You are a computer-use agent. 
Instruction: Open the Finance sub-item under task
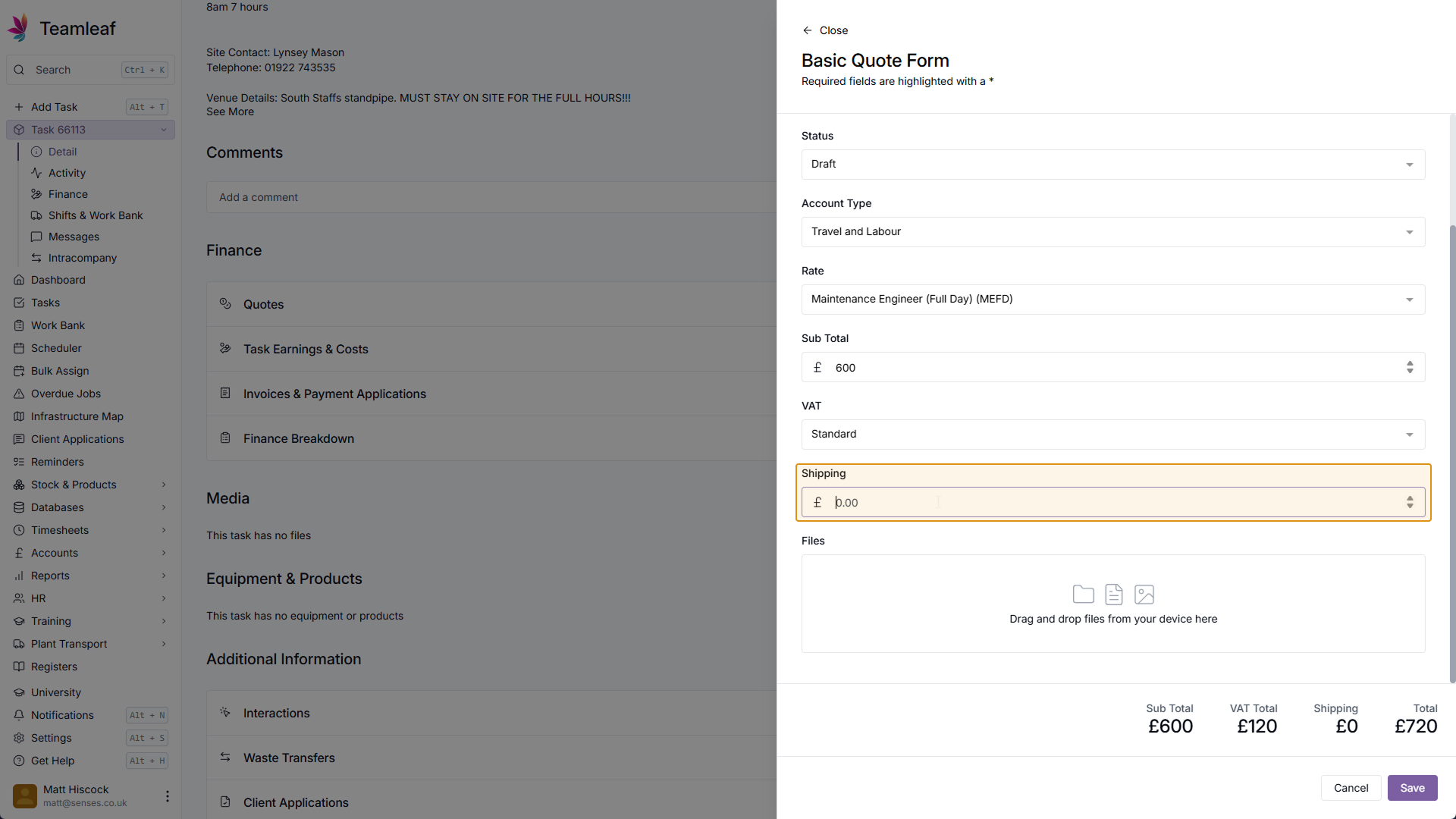[x=67, y=194]
